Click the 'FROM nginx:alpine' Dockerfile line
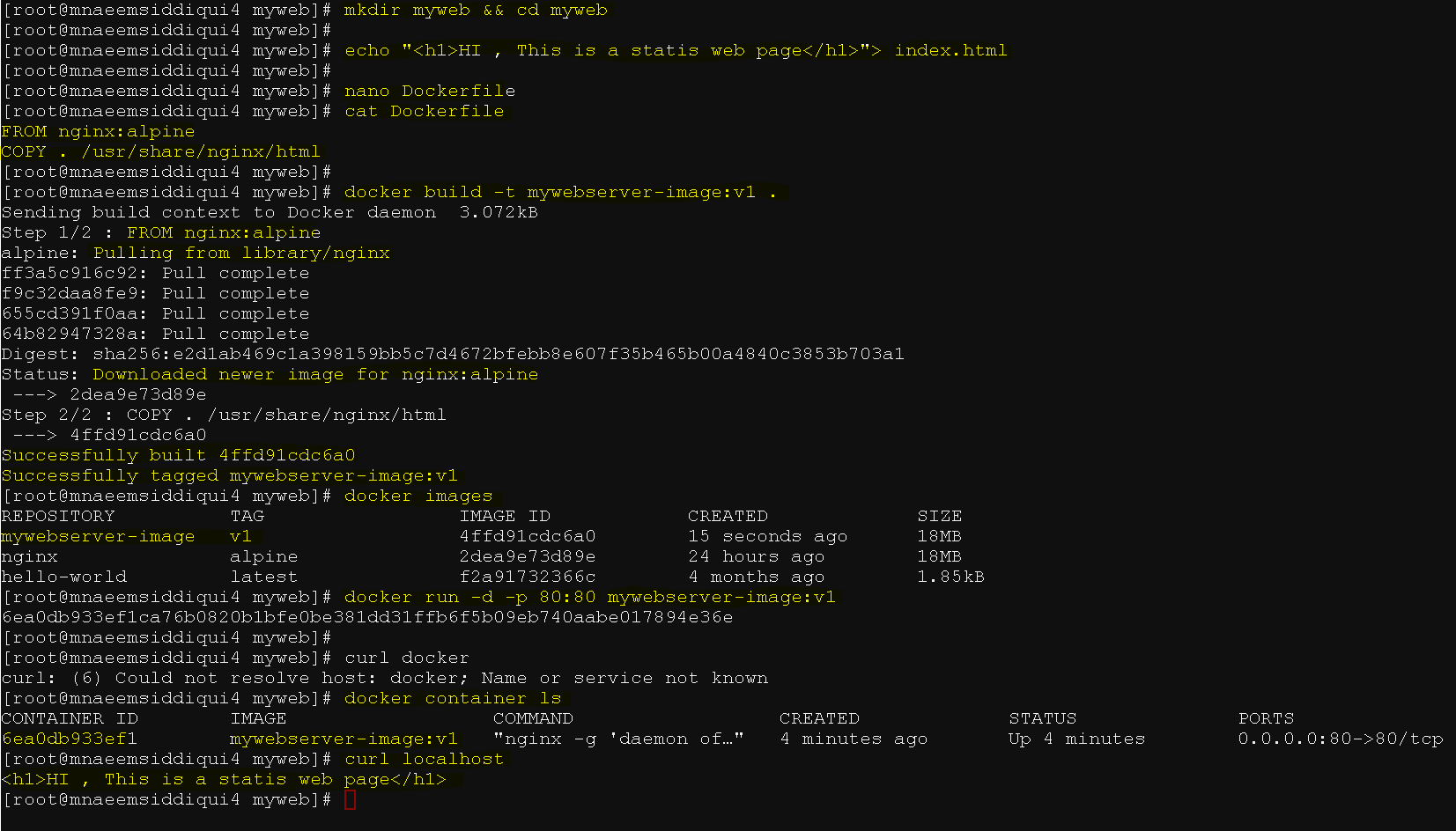Image resolution: width=1456 pixels, height=831 pixels. pos(98,131)
